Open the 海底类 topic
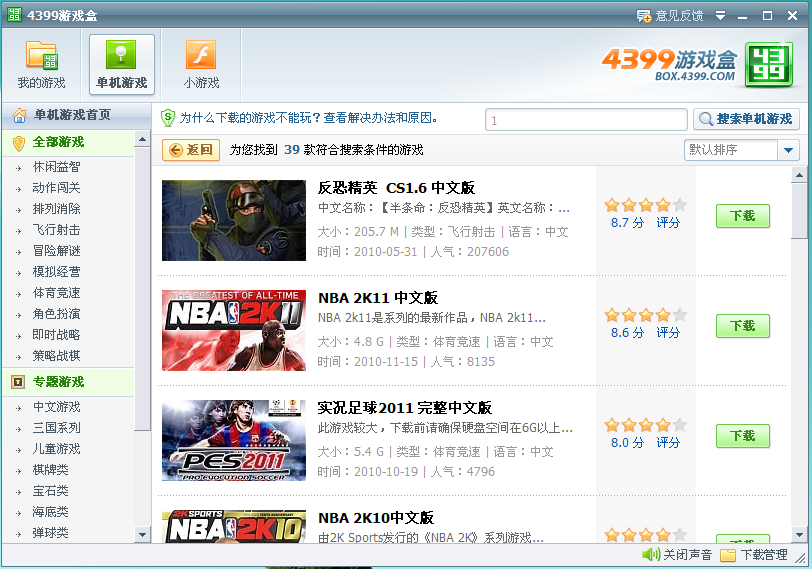 [x=50, y=512]
